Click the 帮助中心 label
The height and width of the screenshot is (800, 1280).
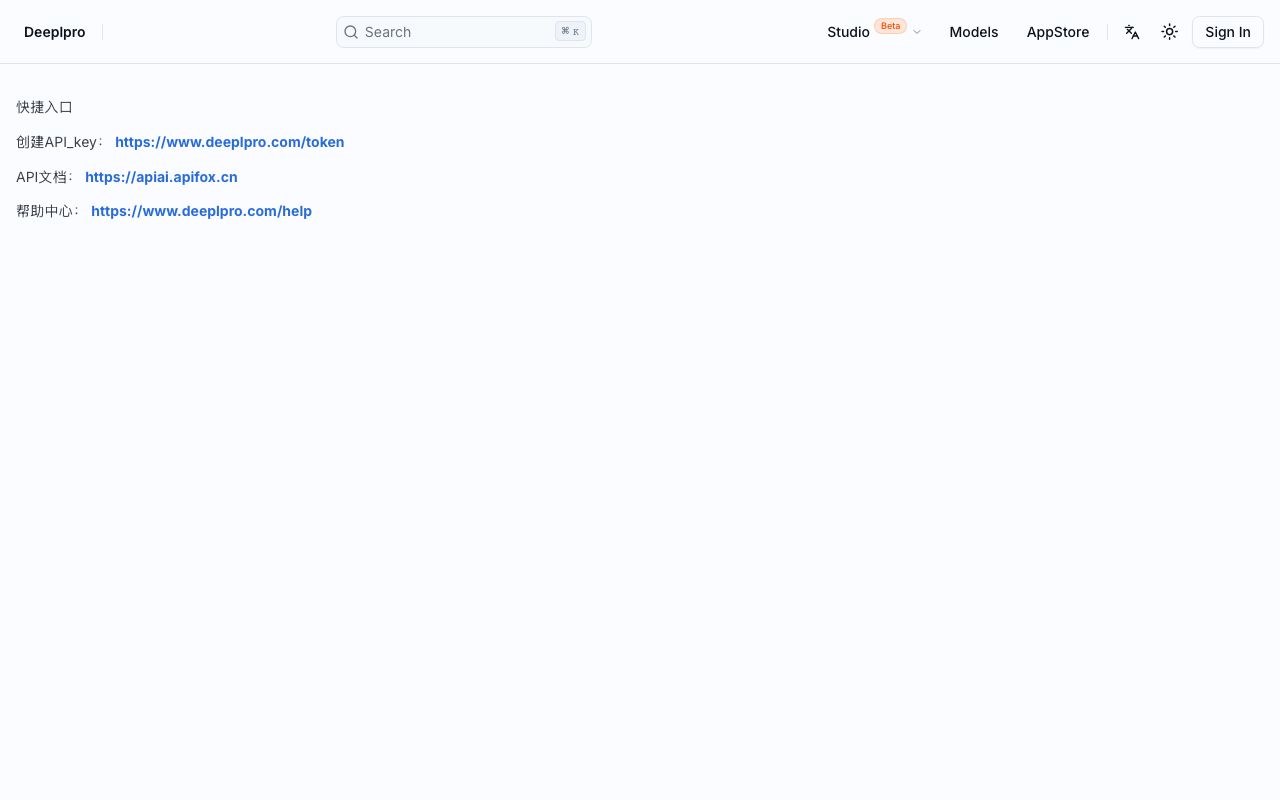(x=48, y=211)
